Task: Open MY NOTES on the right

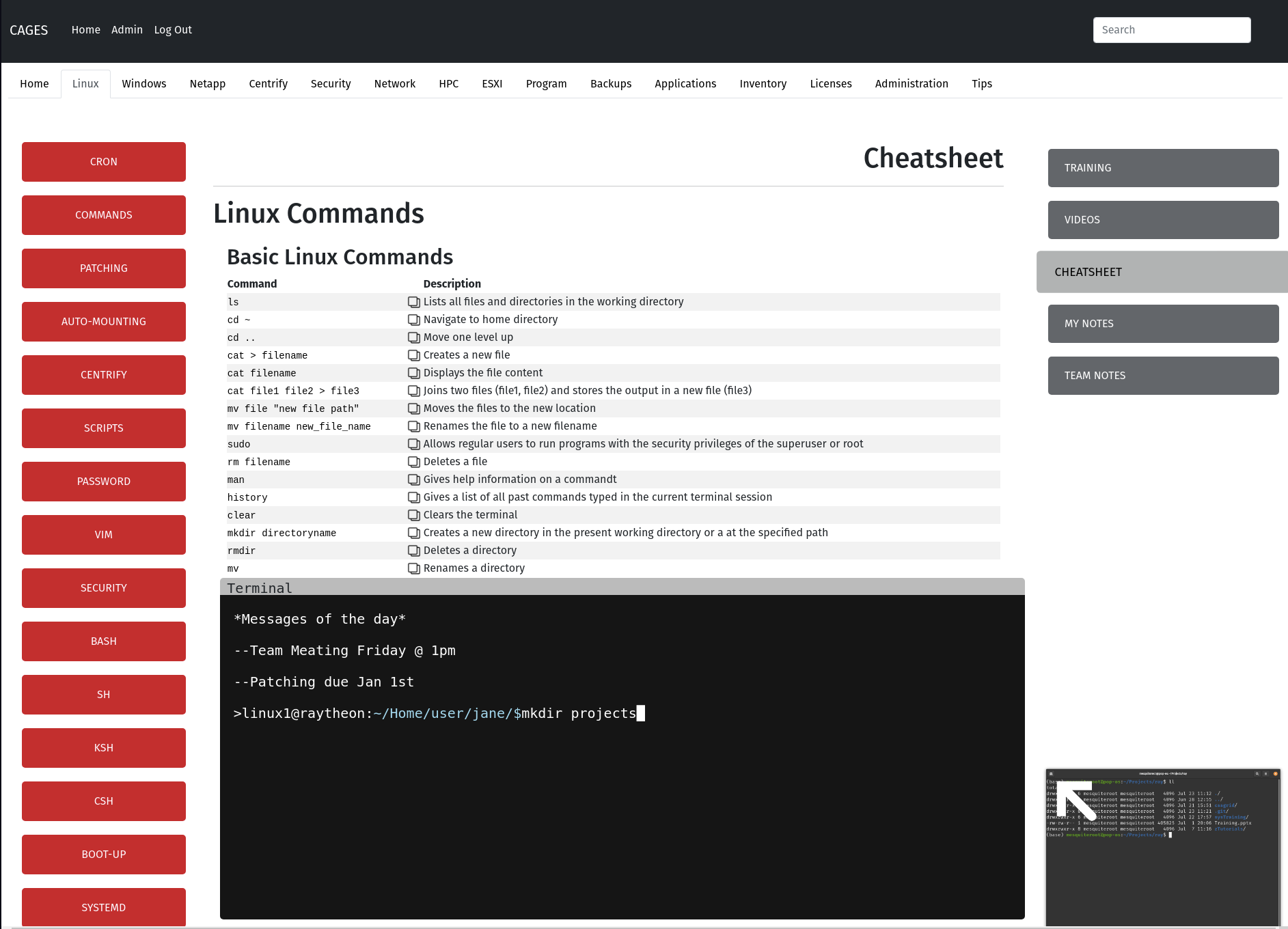Action: (1163, 324)
